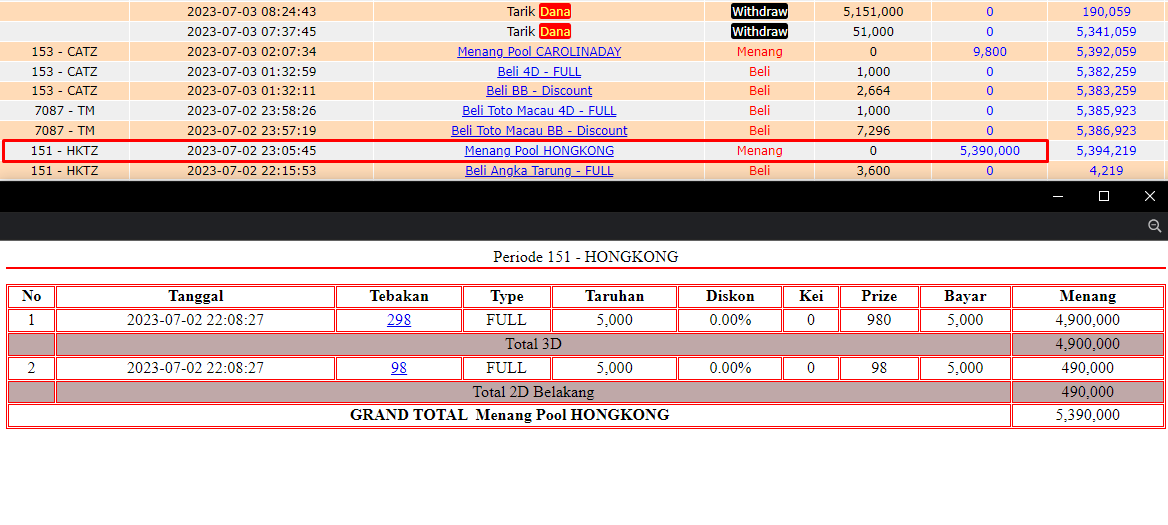Image resolution: width=1168 pixels, height=525 pixels.
Task: Click the zoom out magnifier icon
Action: (x=1155, y=226)
